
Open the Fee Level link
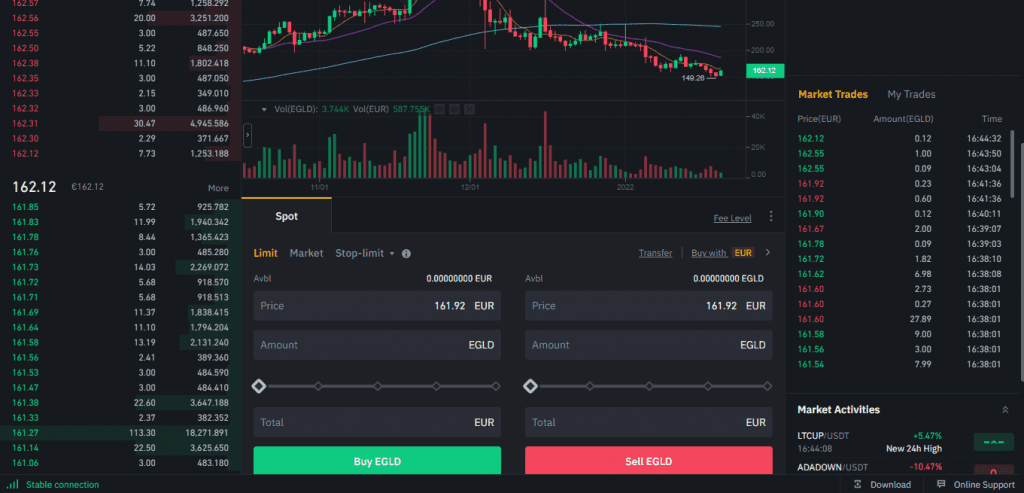(x=732, y=218)
